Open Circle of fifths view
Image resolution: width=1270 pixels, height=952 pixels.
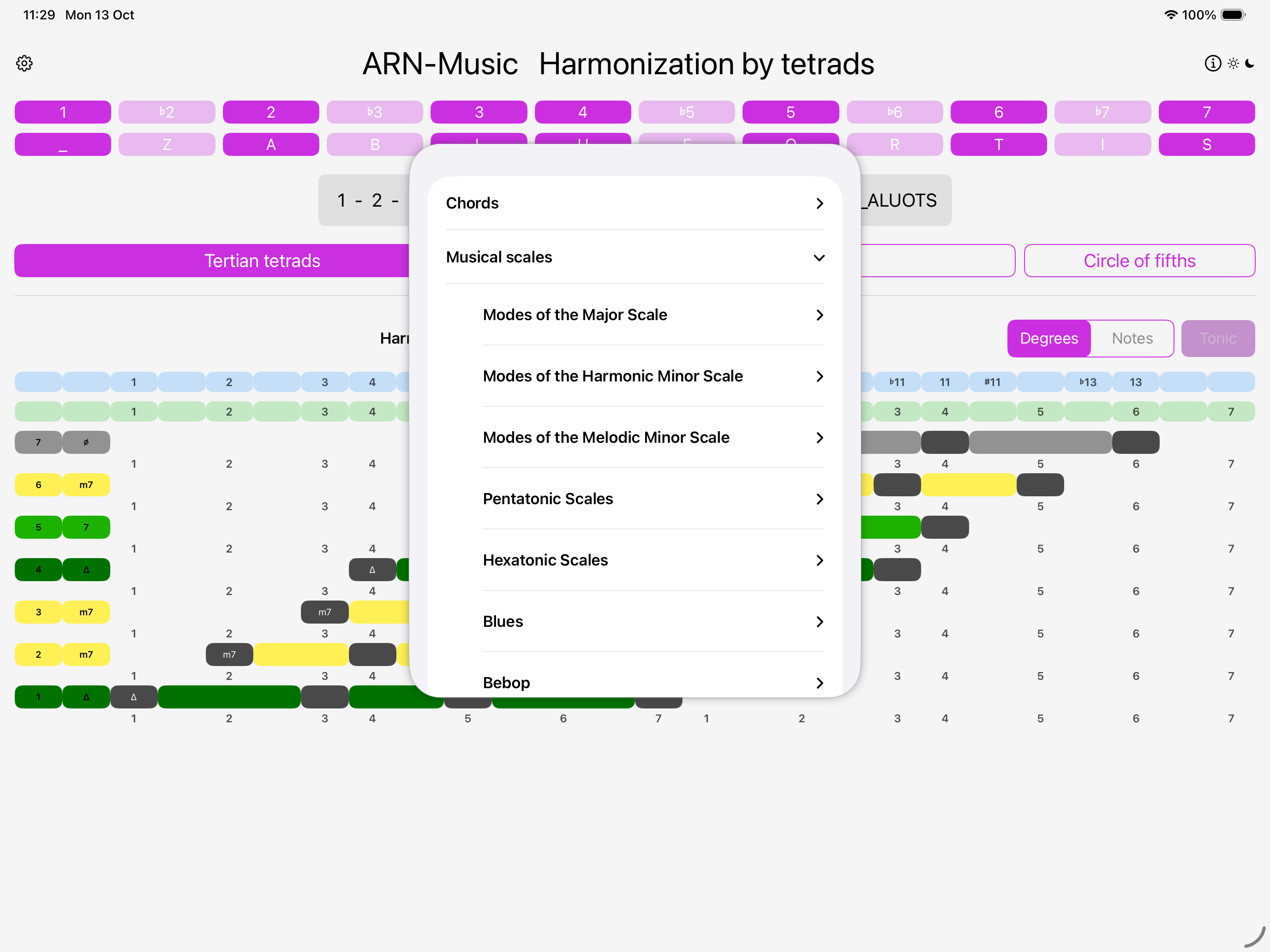point(1139,261)
